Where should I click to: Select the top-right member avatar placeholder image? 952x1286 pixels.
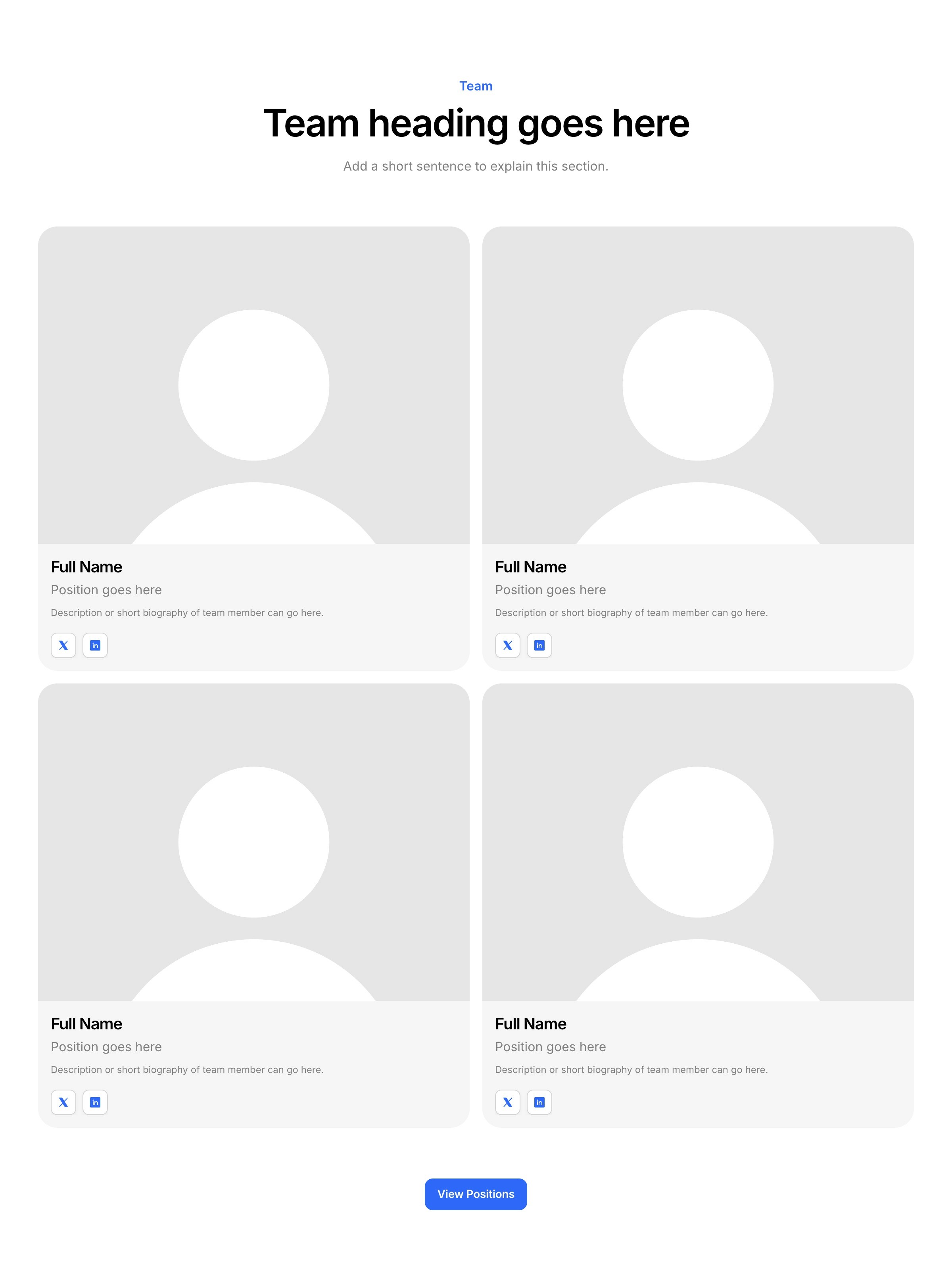click(x=698, y=385)
